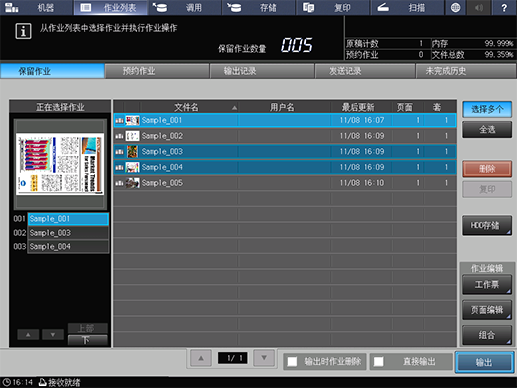Viewport: 517px width, 388px height.
Task: Switch to the 预约作业 tab
Action: (157, 71)
